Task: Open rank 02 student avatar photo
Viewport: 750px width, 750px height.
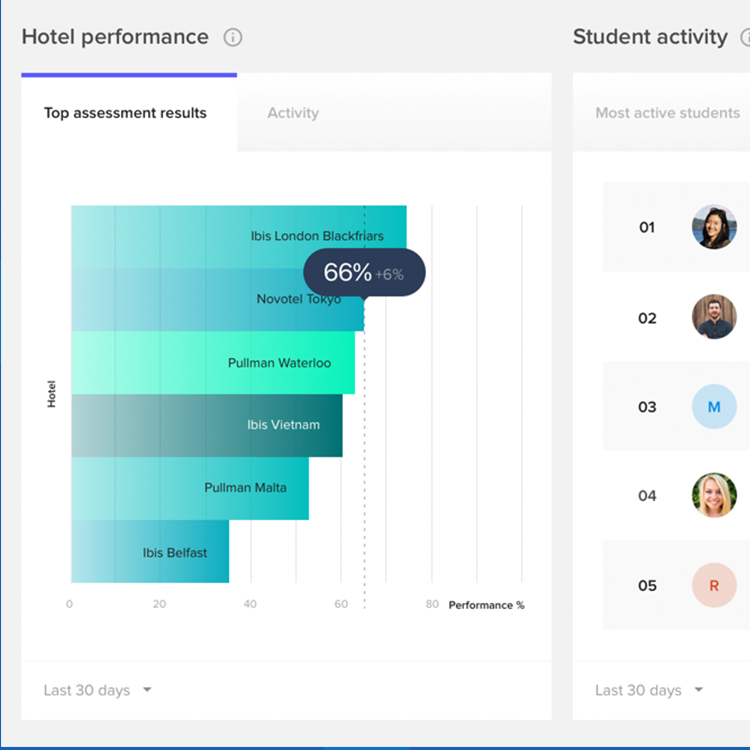Action: (714, 317)
